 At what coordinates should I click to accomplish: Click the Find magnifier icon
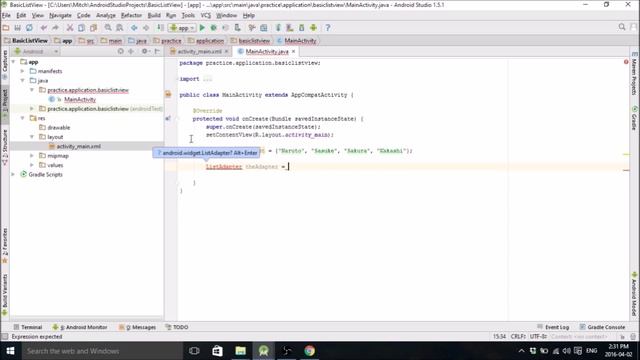tap(108, 28)
